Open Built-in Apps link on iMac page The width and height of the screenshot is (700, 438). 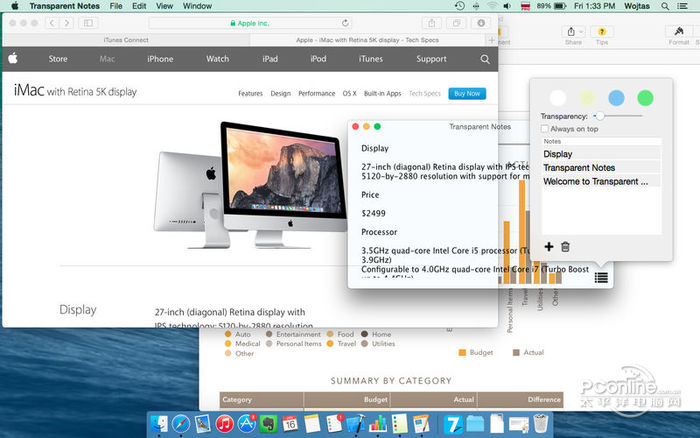point(383,93)
